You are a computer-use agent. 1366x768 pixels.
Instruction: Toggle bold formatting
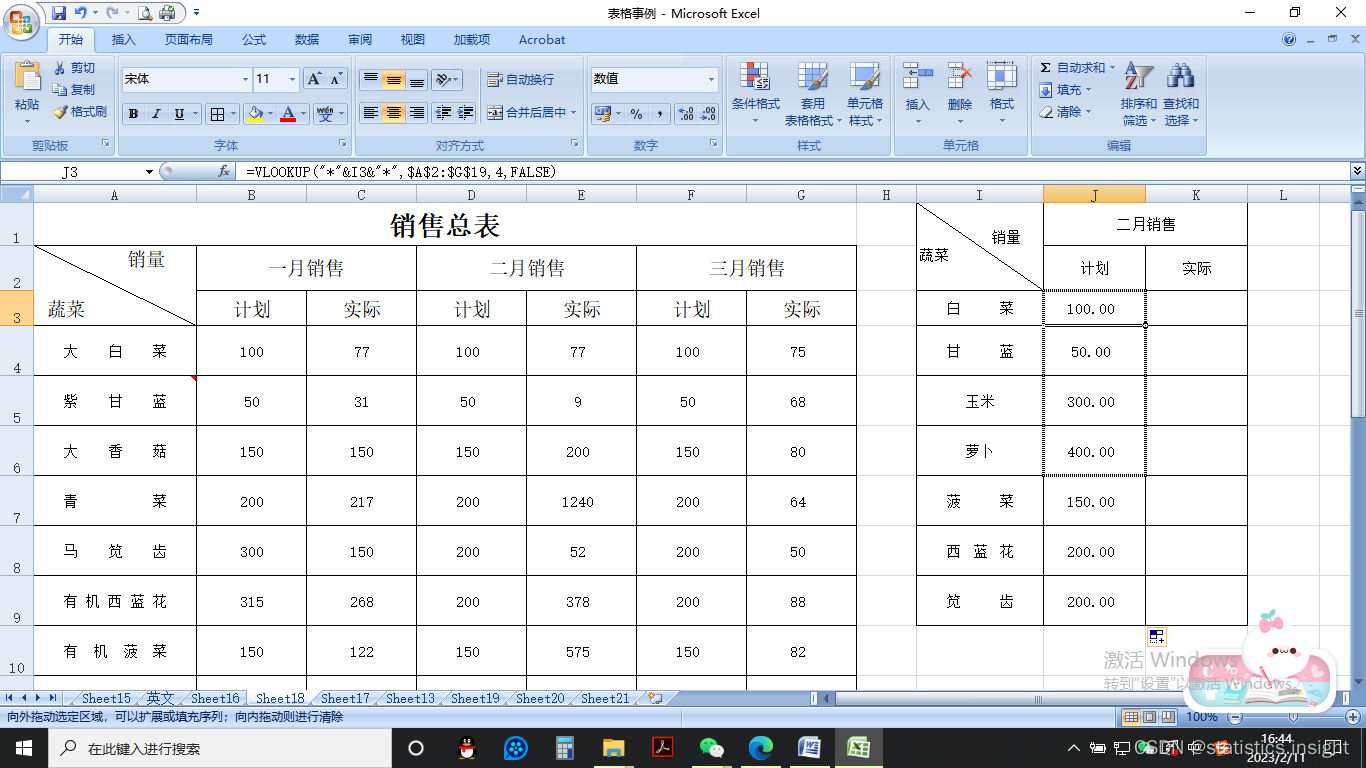pyautogui.click(x=133, y=114)
